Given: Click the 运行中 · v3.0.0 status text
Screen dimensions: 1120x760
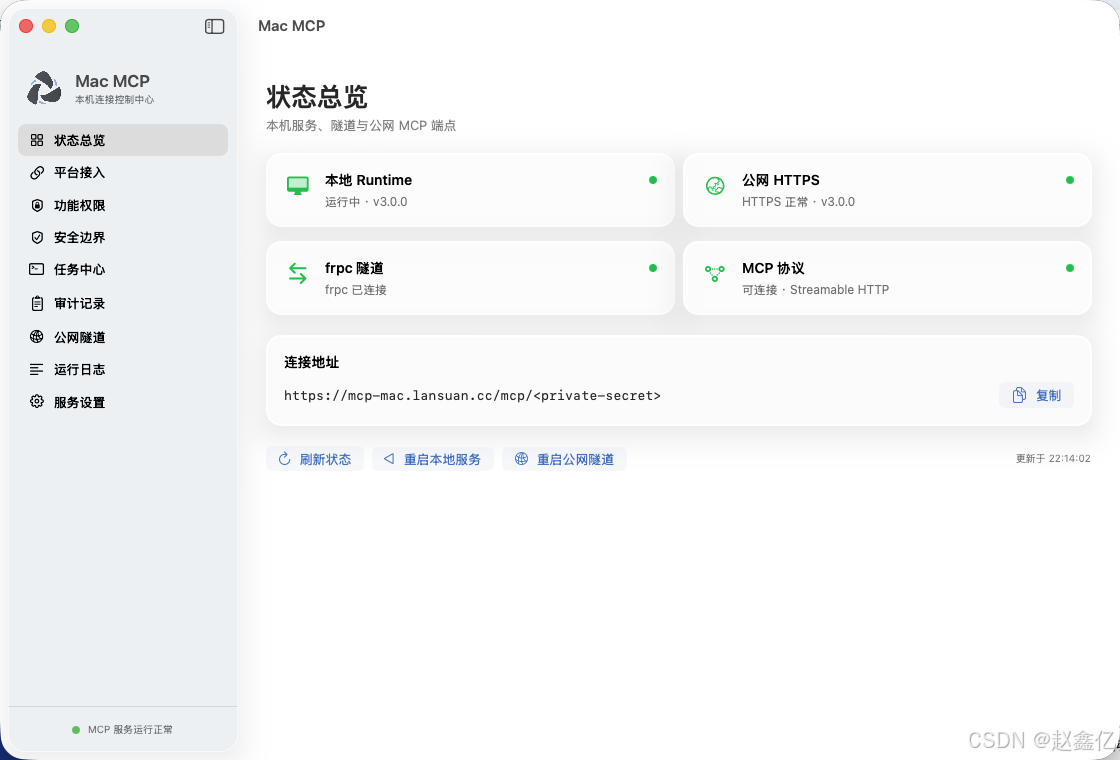Looking at the screenshot, I should [366, 201].
